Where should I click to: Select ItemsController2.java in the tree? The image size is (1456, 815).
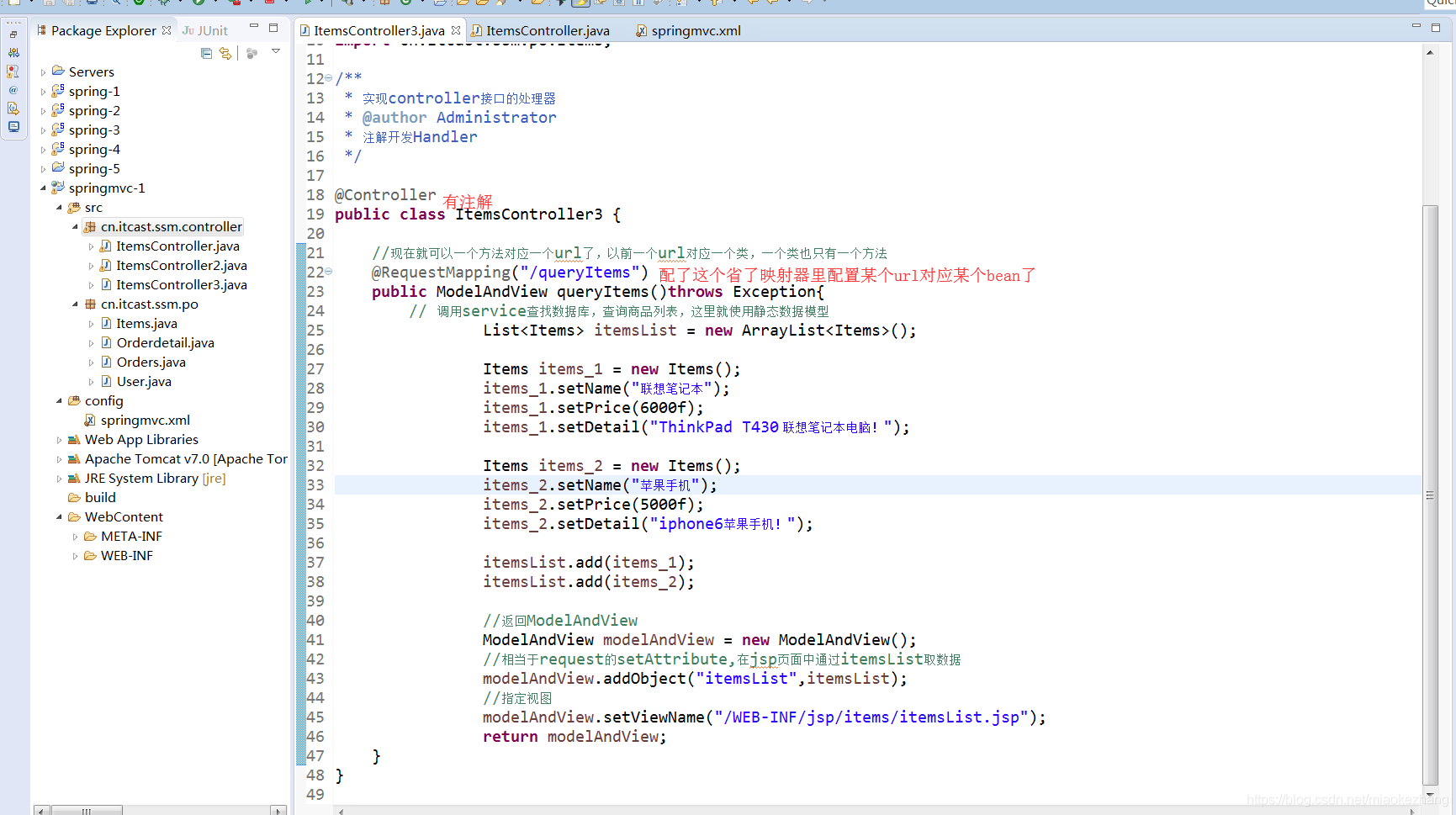pyautogui.click(x=182, y=266)
